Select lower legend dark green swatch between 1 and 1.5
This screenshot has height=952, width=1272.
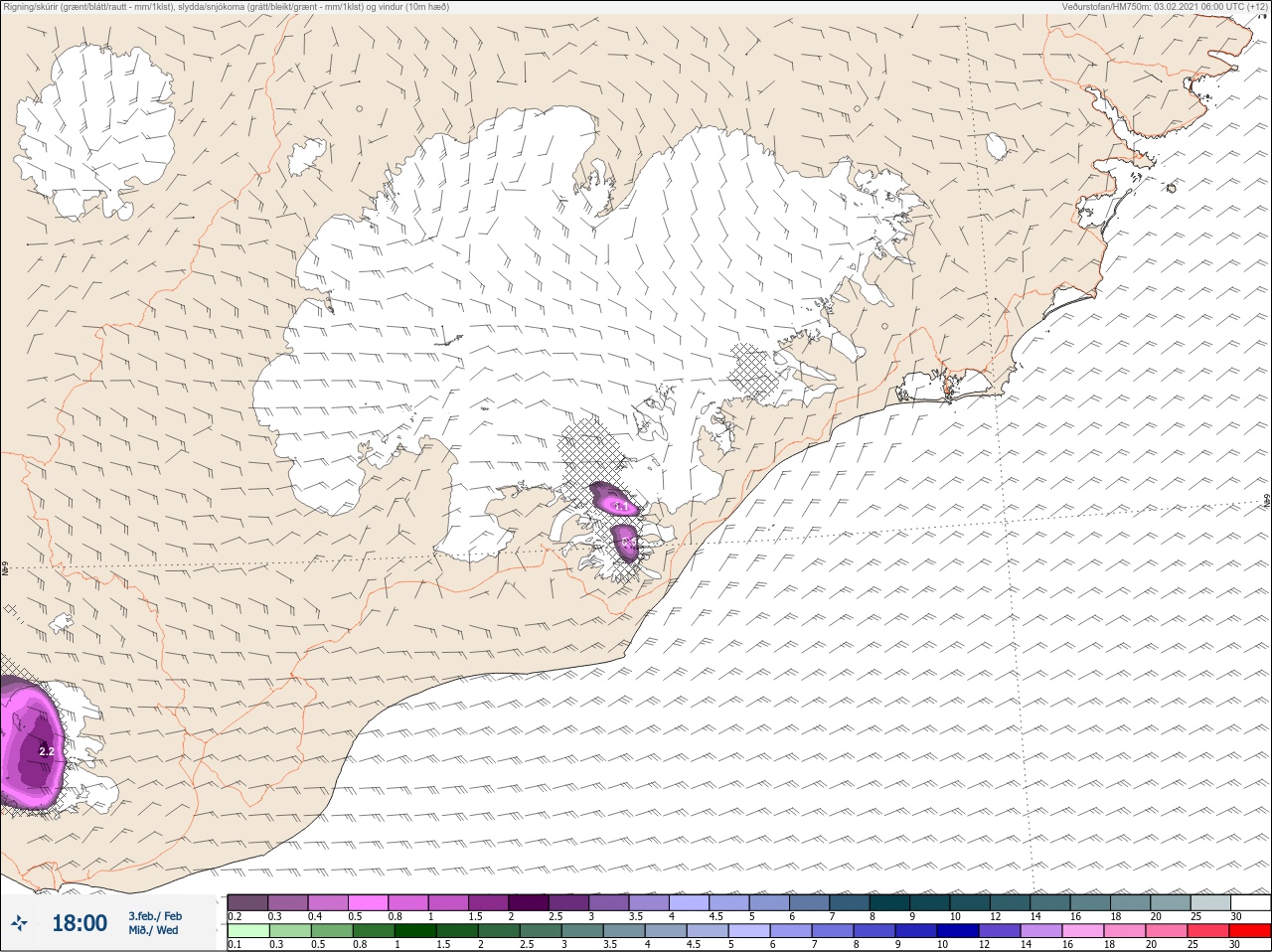(415, 931)
